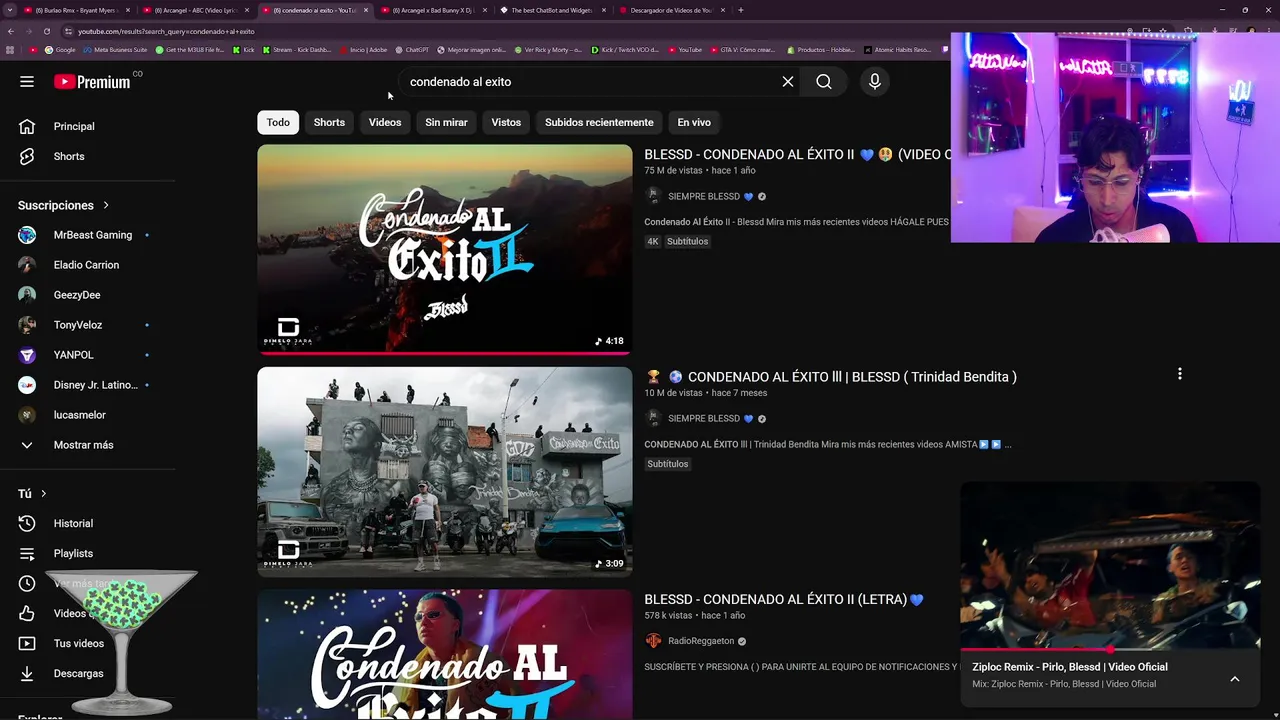The width and height of the screenshot is (1280, 720).
Task: Open RadioReggaeton channel name link
Action: (701, 641)
